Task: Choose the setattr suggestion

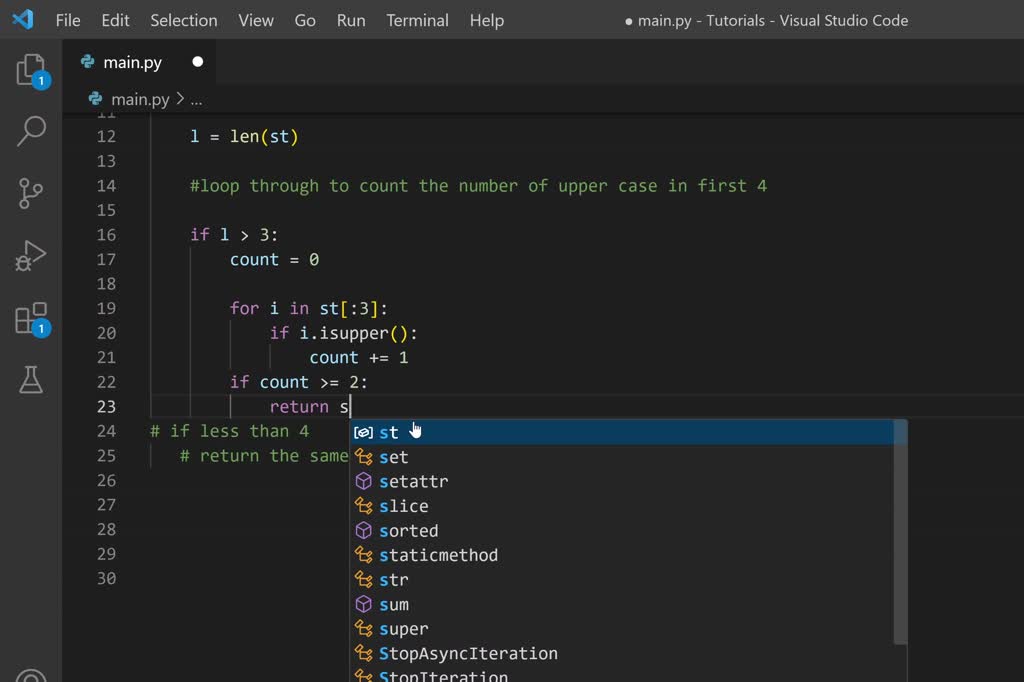Action: 623,481
